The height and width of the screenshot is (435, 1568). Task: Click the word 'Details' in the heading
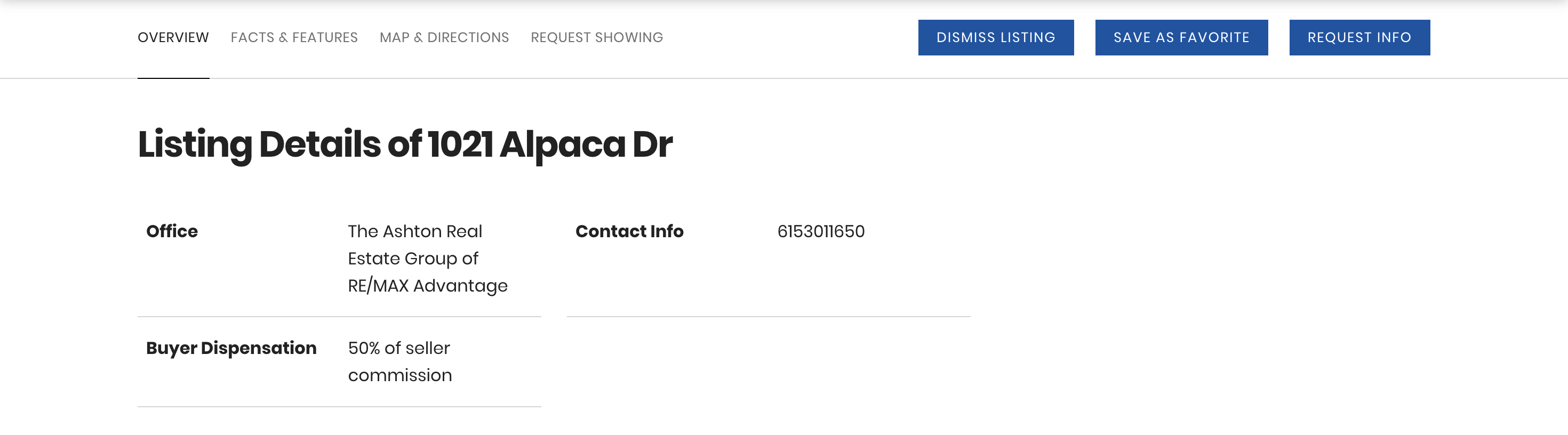click(x=320, y=145)
